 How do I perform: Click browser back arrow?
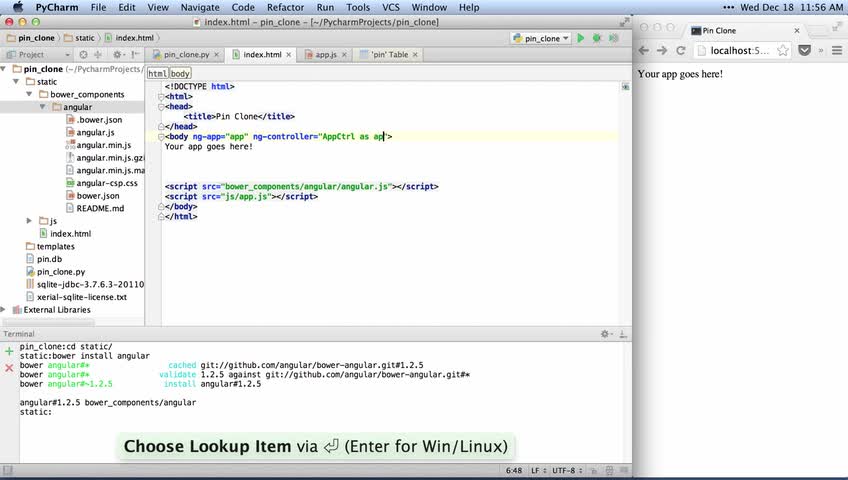(644, 50)
